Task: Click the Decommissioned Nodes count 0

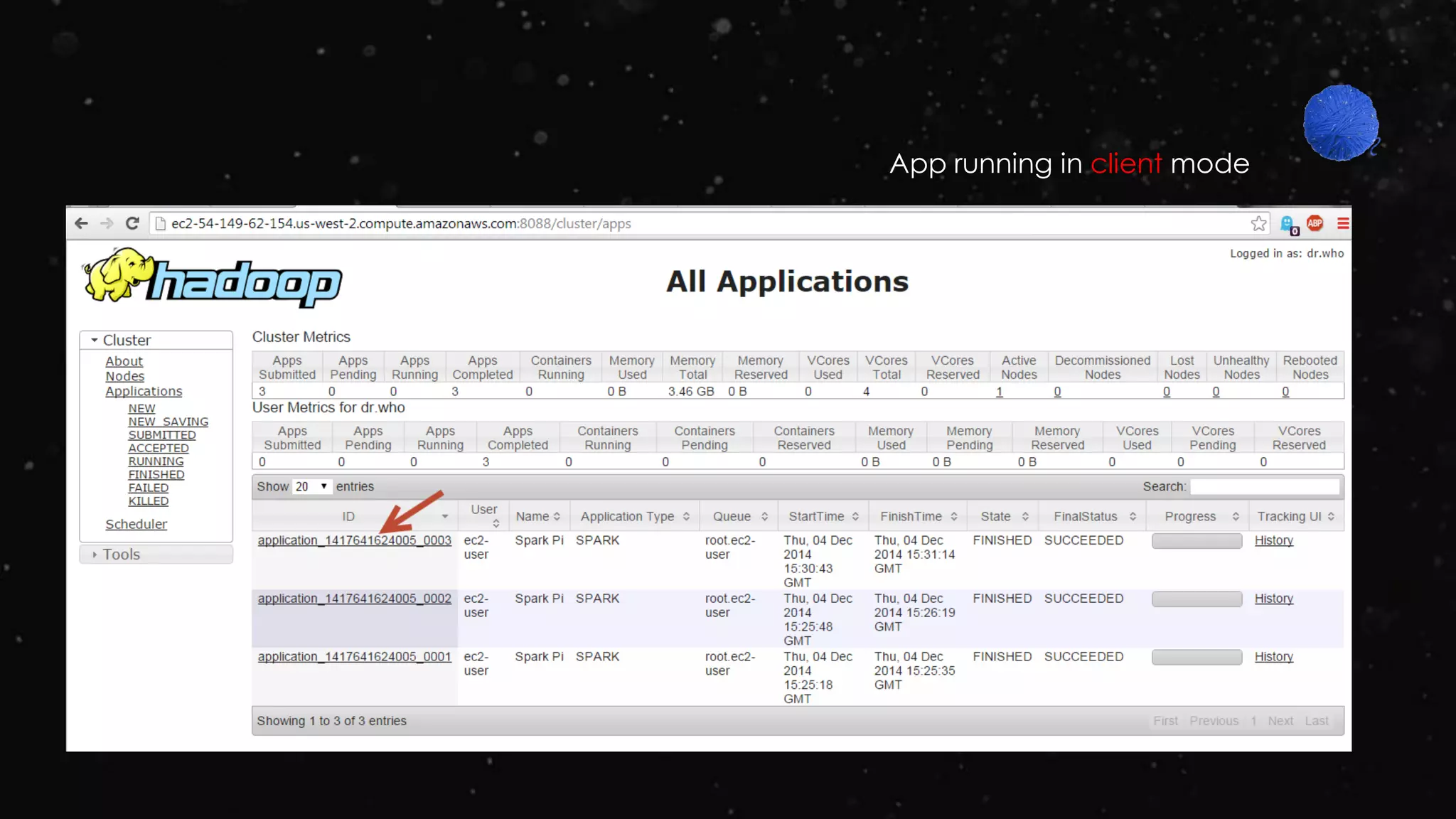Action: tap(1057, 392)
